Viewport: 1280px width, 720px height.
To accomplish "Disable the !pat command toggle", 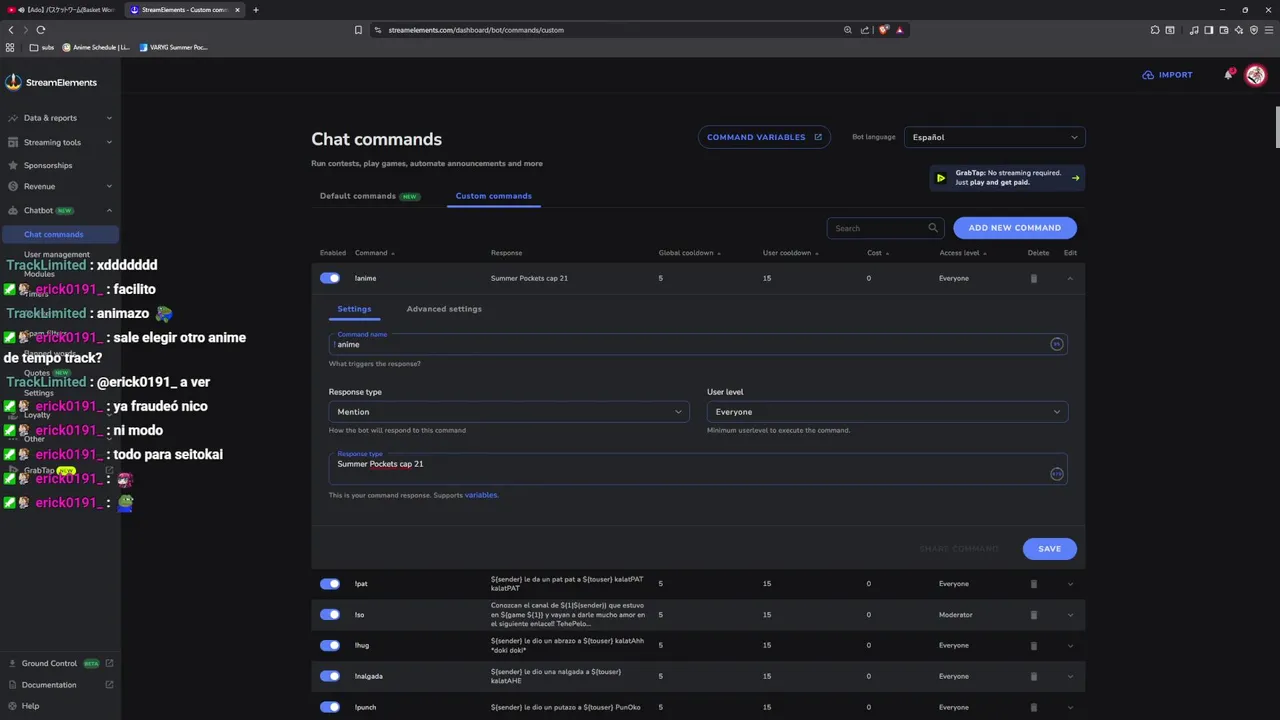I will coord(330,584).
